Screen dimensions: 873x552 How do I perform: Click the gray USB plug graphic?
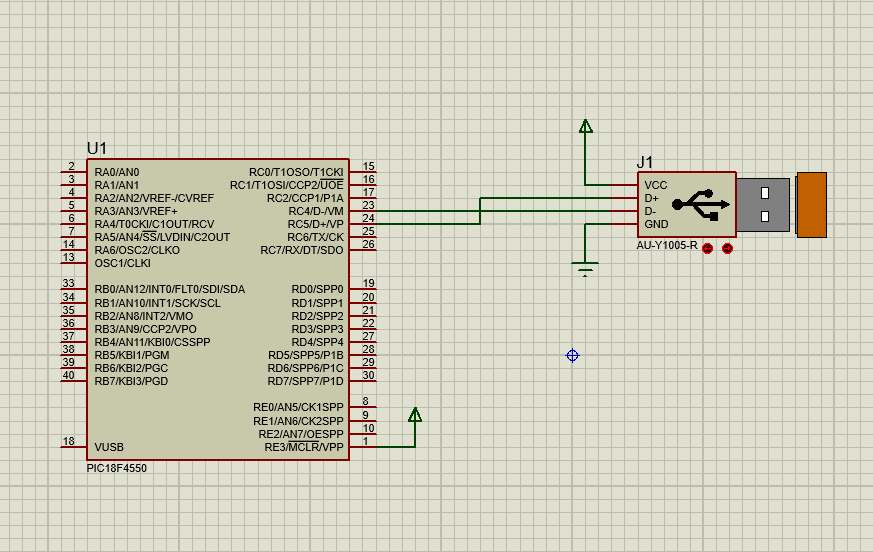point(763,204)
